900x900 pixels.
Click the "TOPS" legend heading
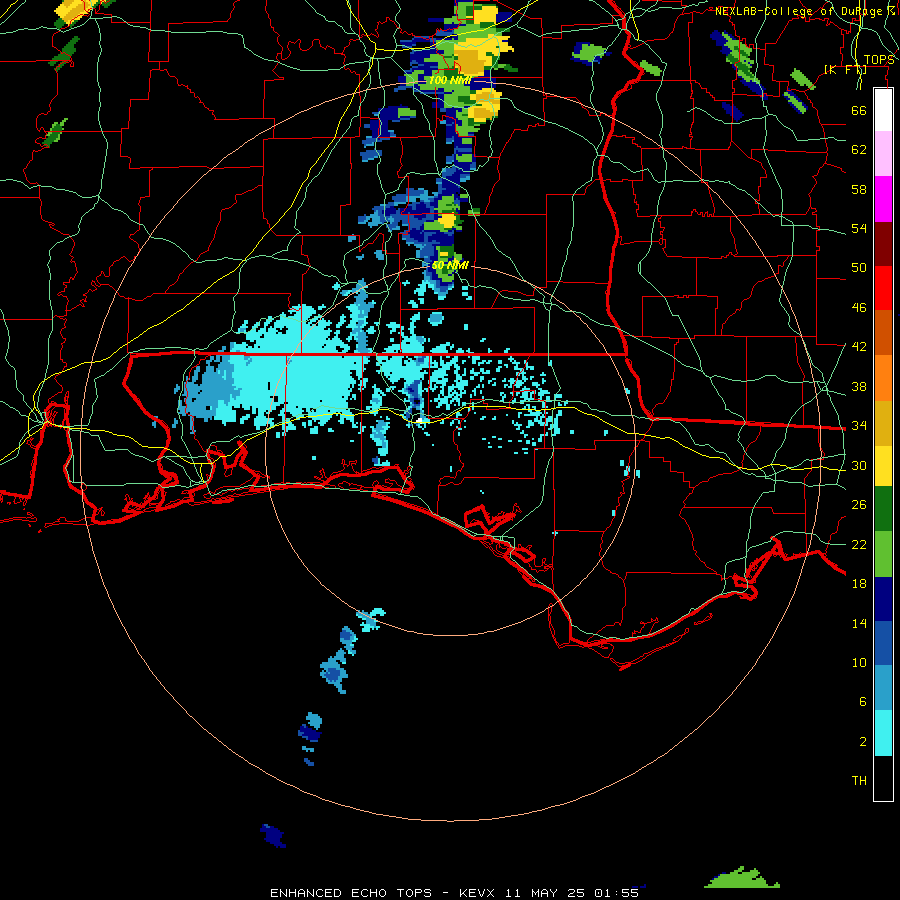coord(879,60)
